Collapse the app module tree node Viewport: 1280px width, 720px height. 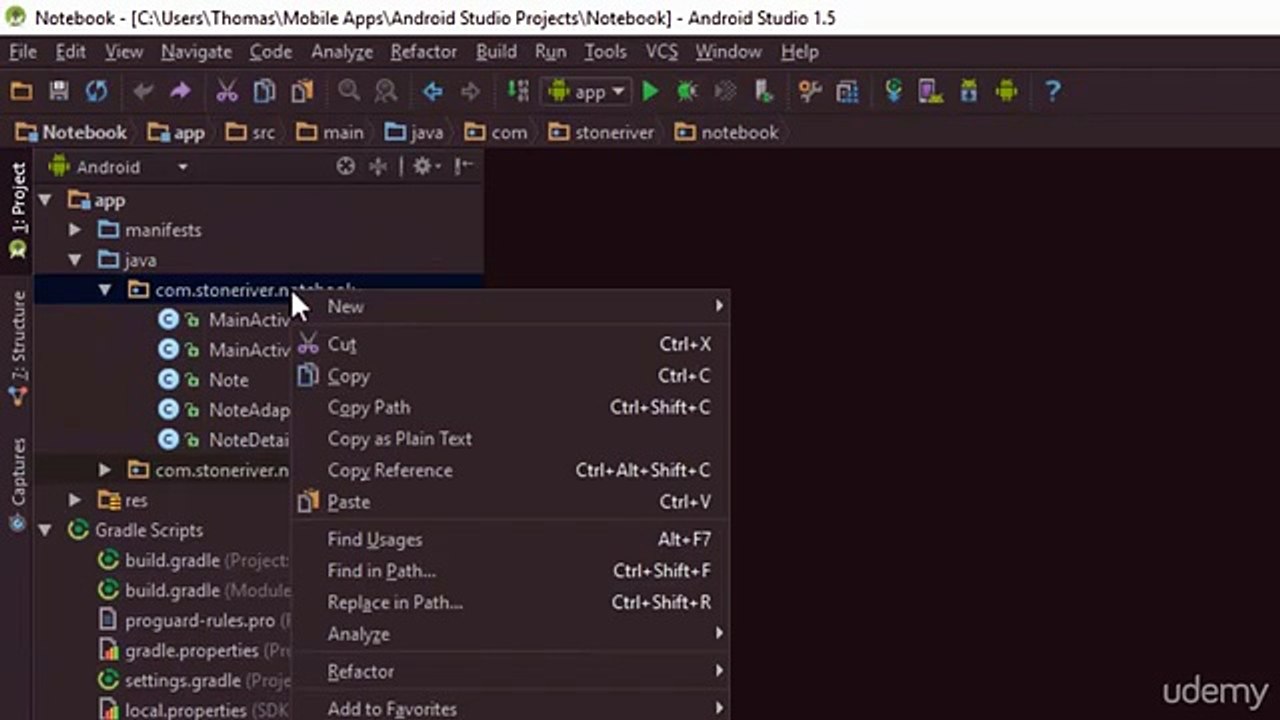(45, 200)
